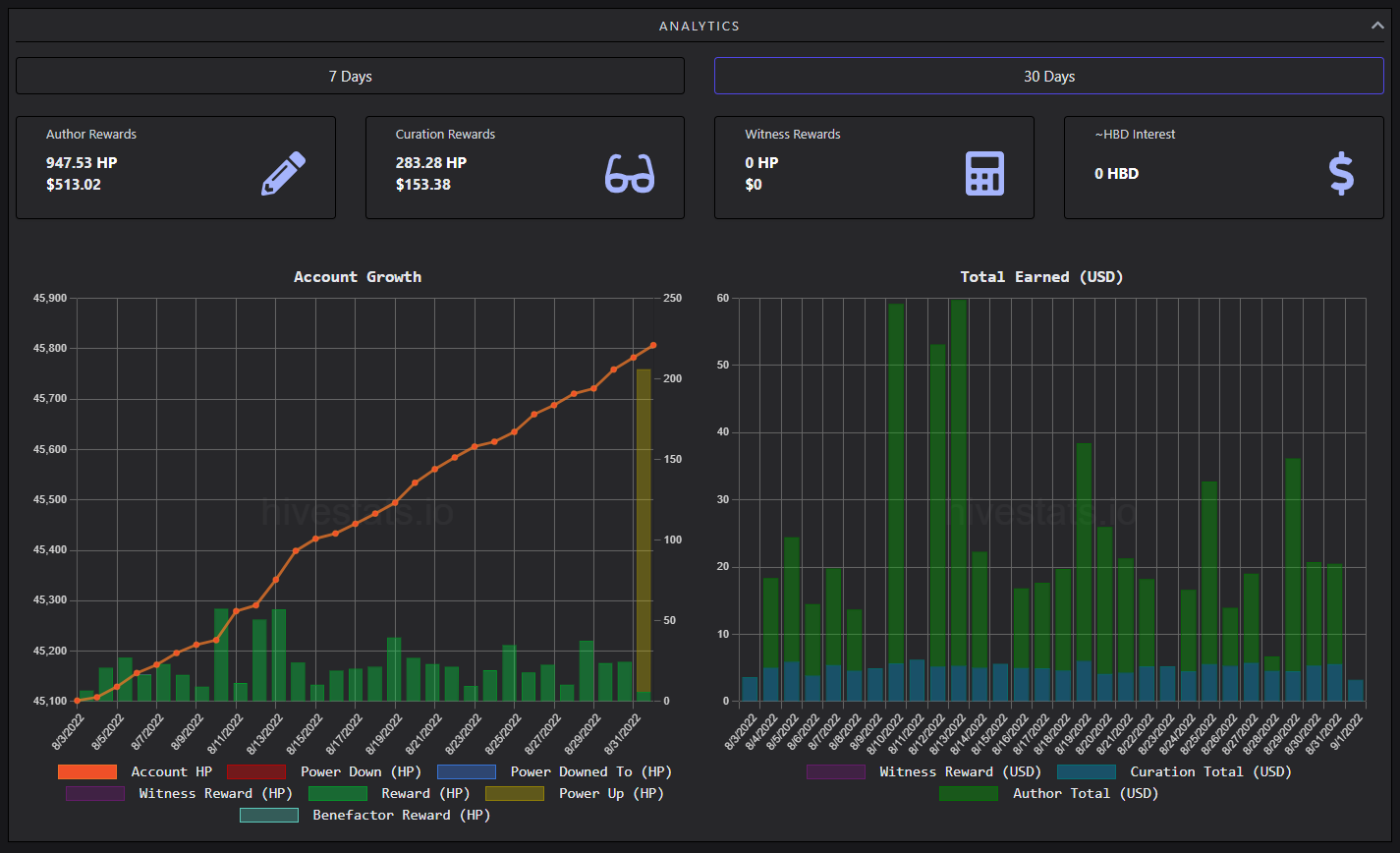Toggle Power Downed To (HP) legend entry
This screenshot has height=853, width=1400.
click(x=554, y=771)
